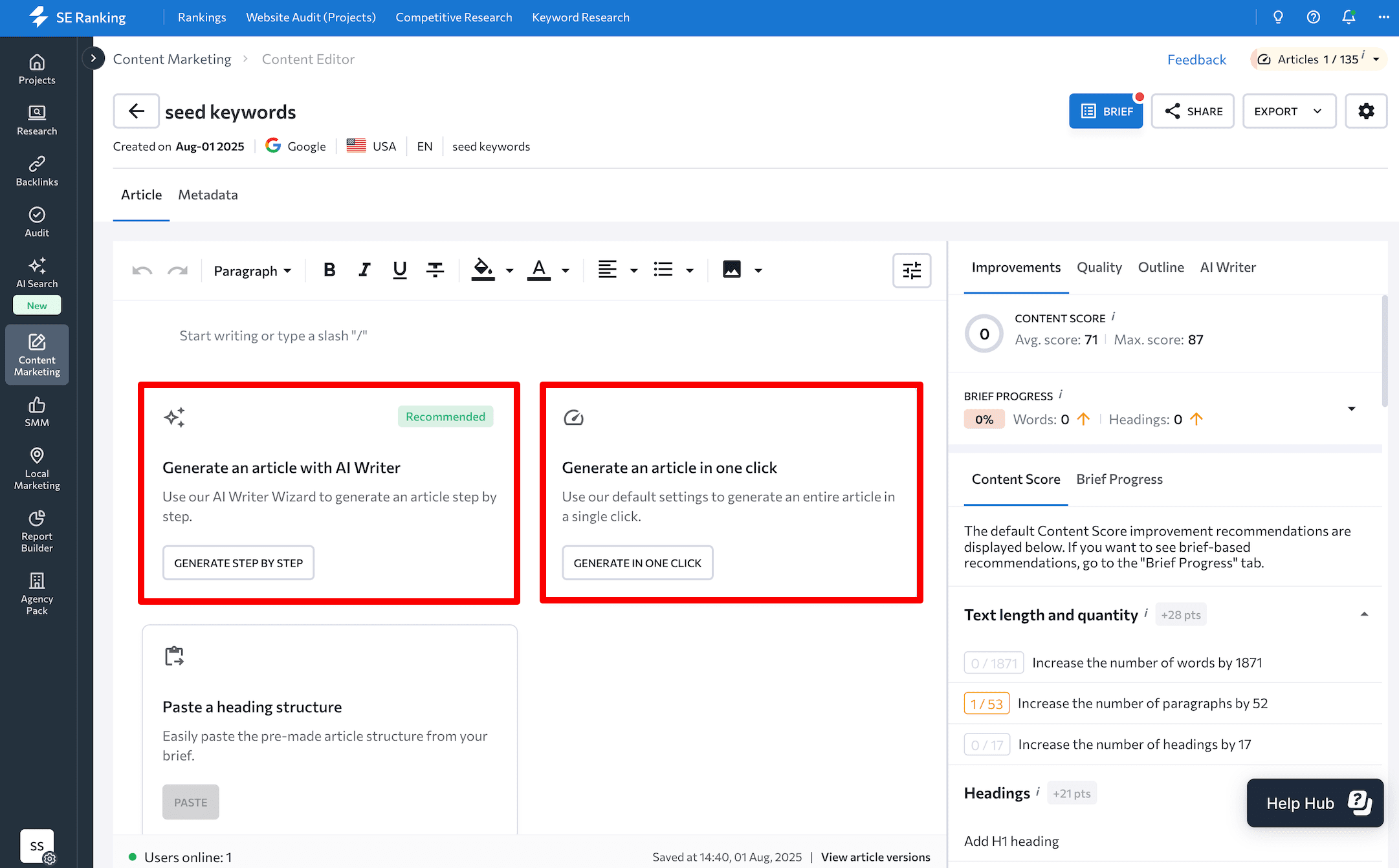Expand the sidebar with arrow button
1399x868 pixels.
click(93, 58)
